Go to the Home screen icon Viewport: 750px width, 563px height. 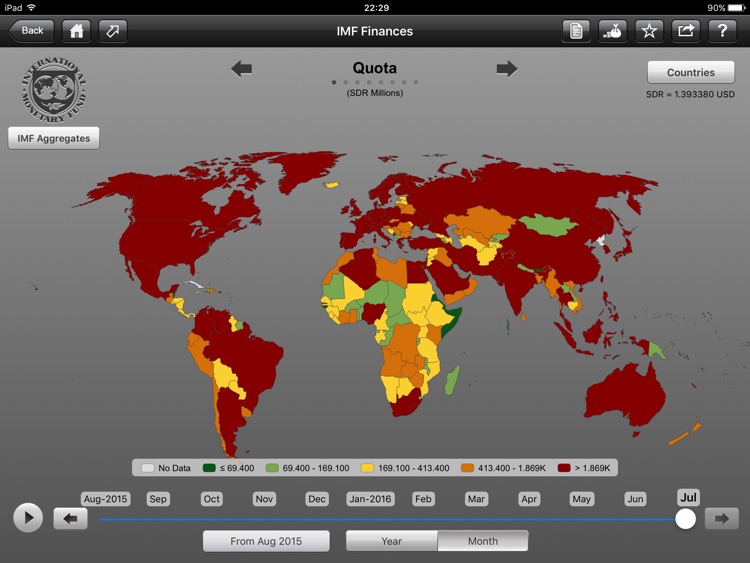(77, 31)
